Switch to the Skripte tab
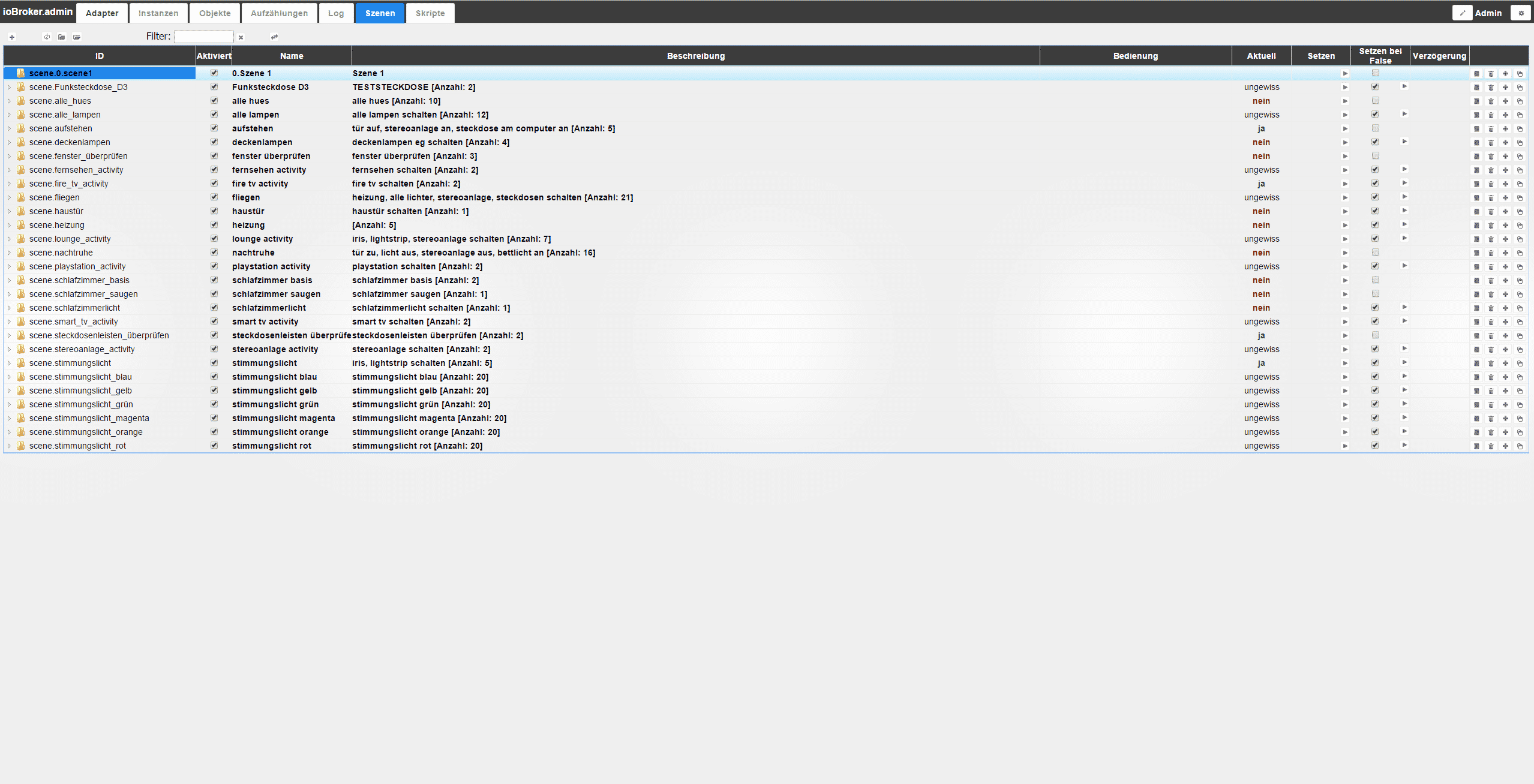Viewport: 1534px width, 784px height. pyautogui.click(x=430, y=13)
